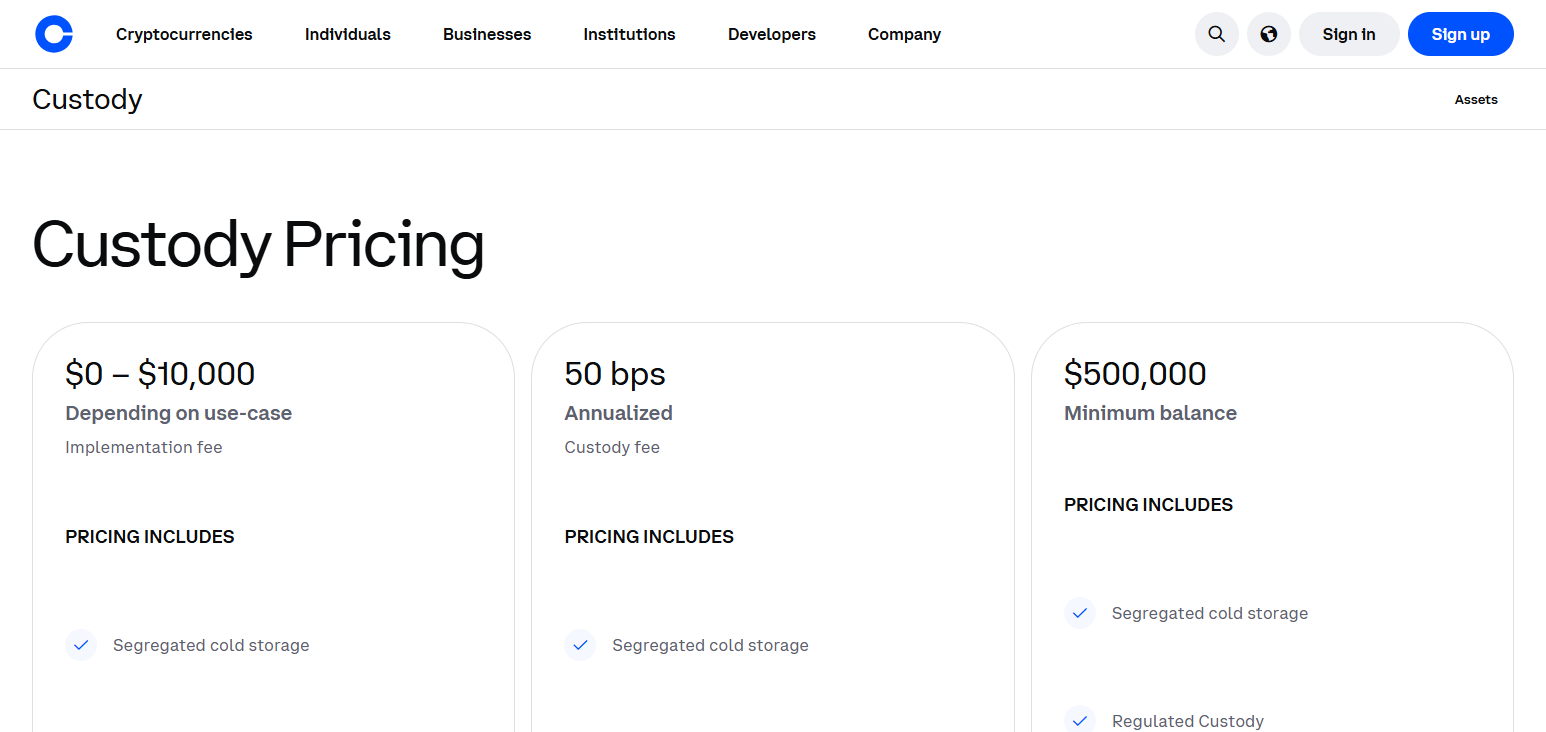Click Segregated cold storage in Minimum balance card

pyautogui.click(x=1210, y=613)
